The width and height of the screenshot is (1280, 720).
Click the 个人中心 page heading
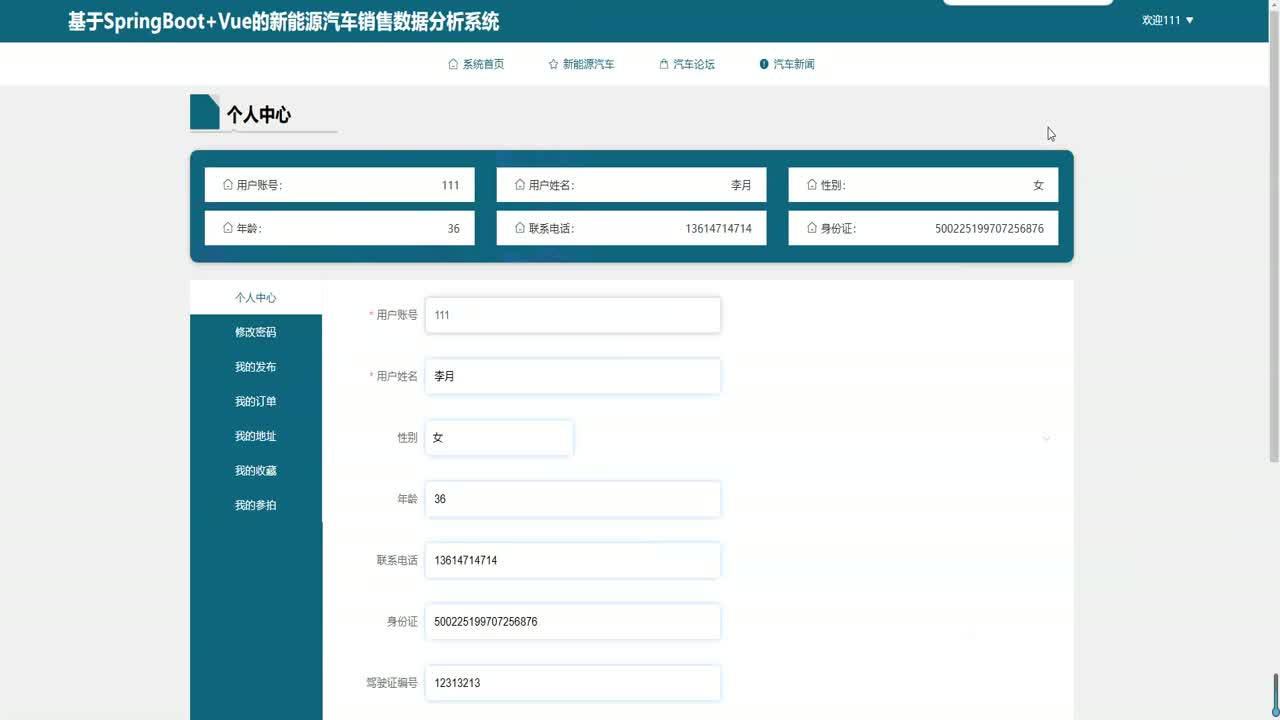click(258, 115)
